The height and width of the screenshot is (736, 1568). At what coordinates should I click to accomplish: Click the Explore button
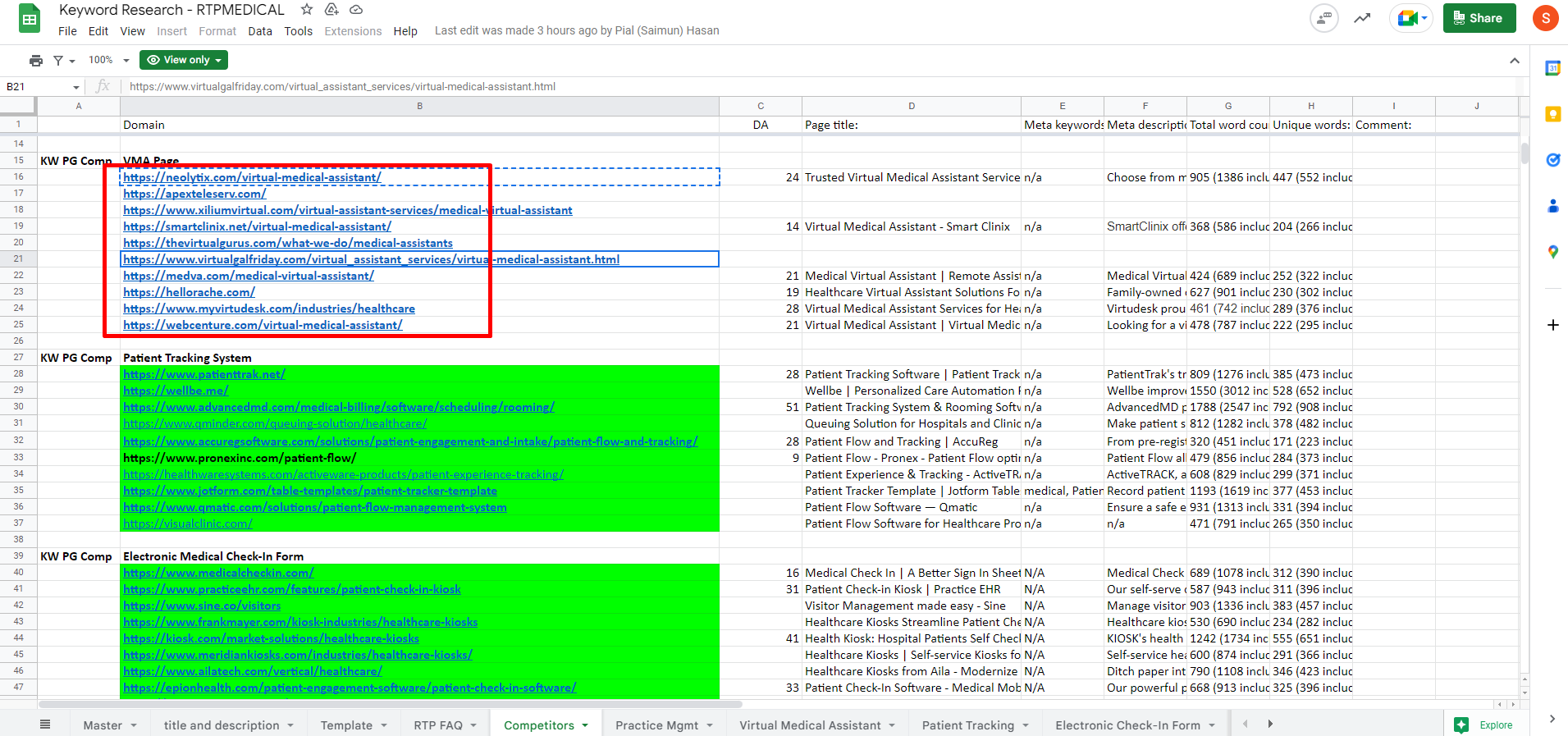coord(1484,725)
